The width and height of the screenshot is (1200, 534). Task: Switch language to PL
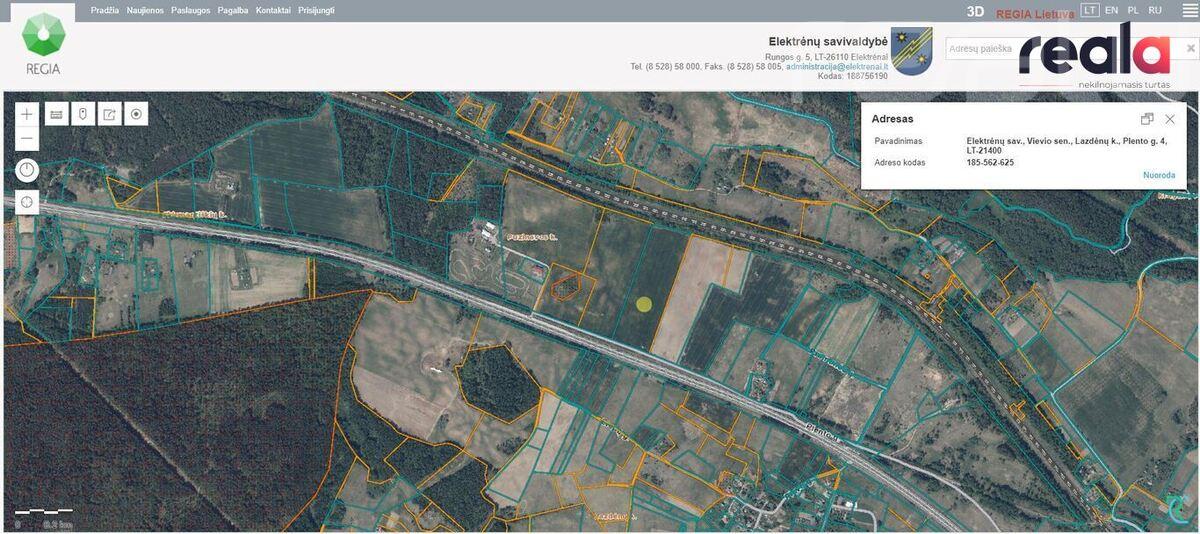pos(1133,10)
